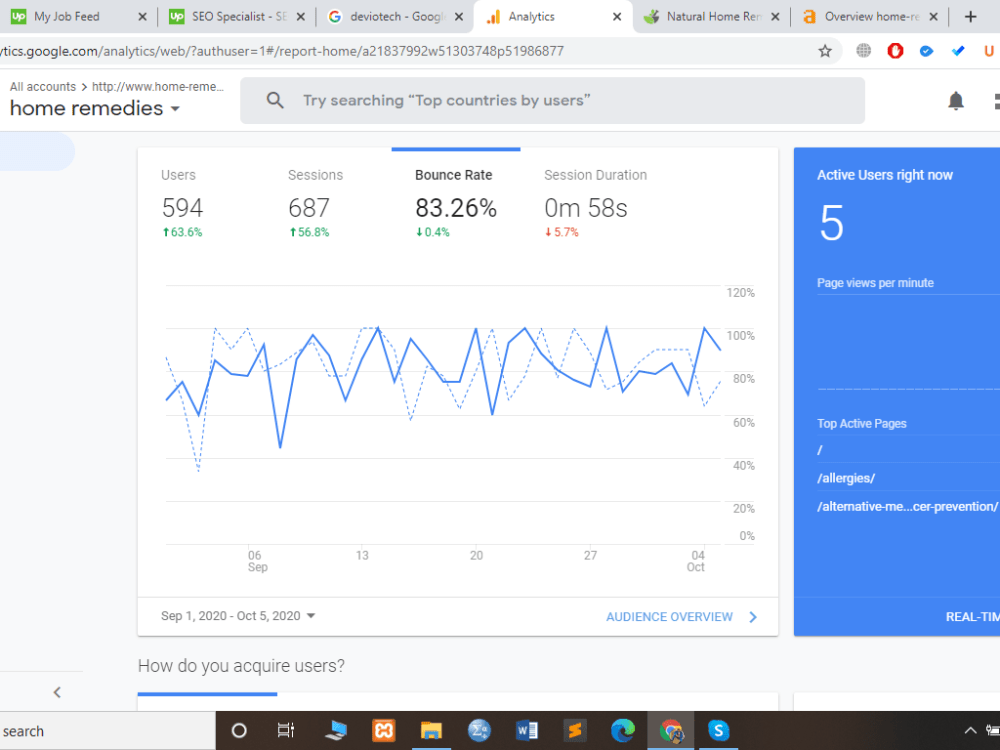Click the Audience Overview right chevron arrow

coord(753,617)
